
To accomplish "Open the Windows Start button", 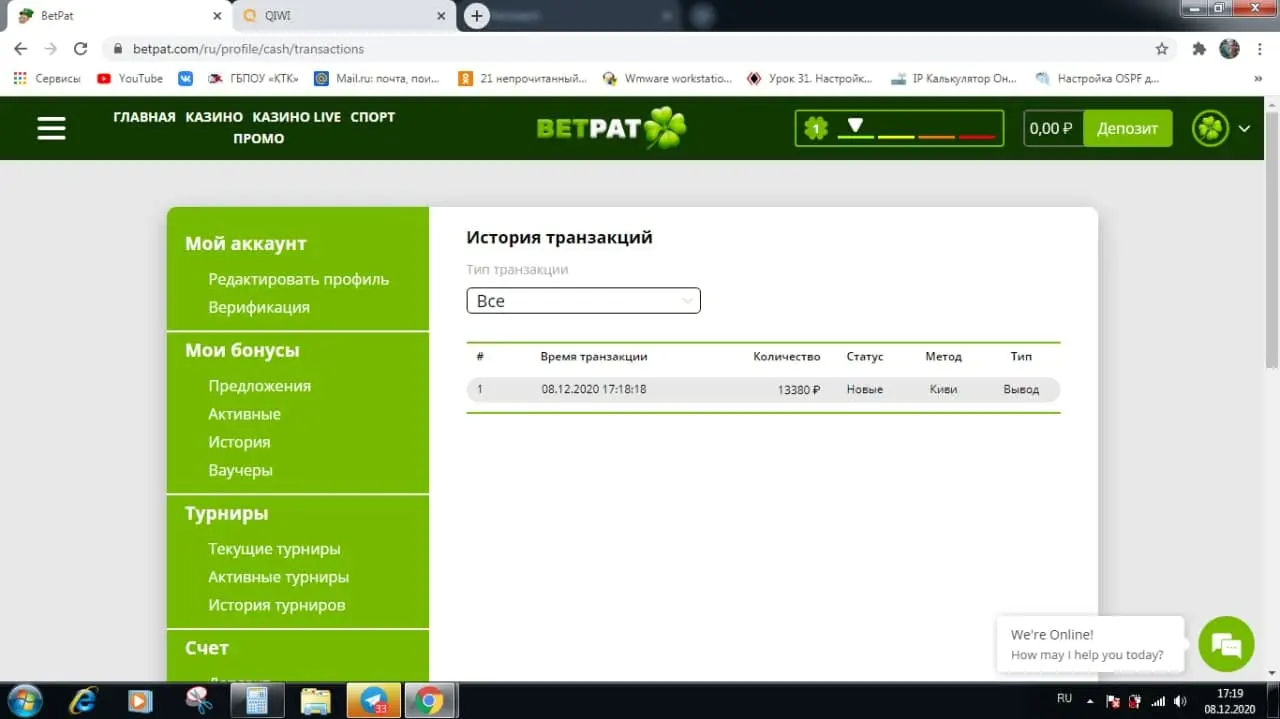I will tap(24, 700).
